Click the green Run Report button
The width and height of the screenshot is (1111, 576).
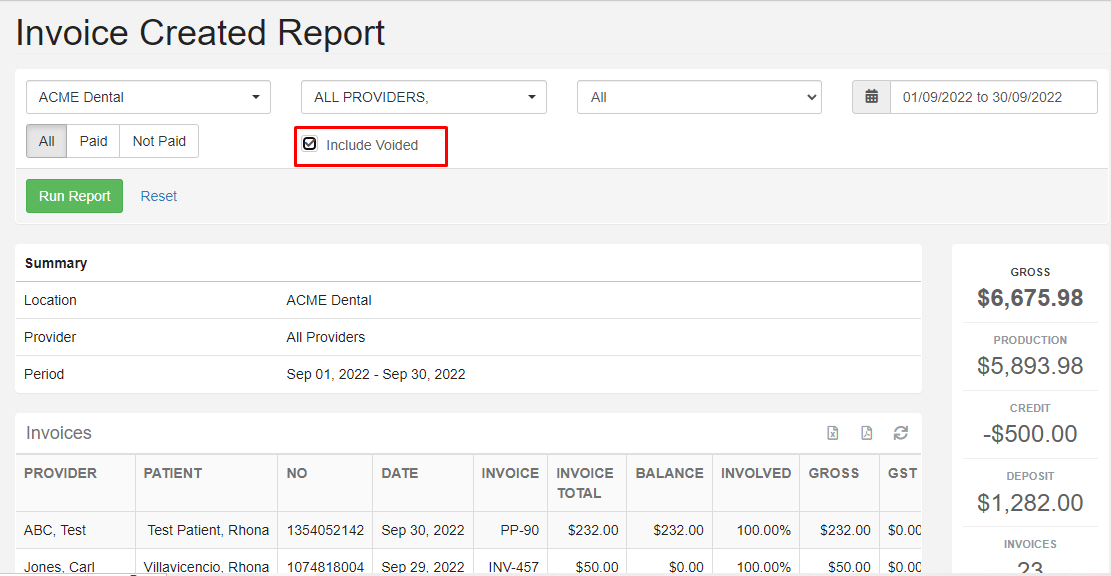tap(74, 196)
